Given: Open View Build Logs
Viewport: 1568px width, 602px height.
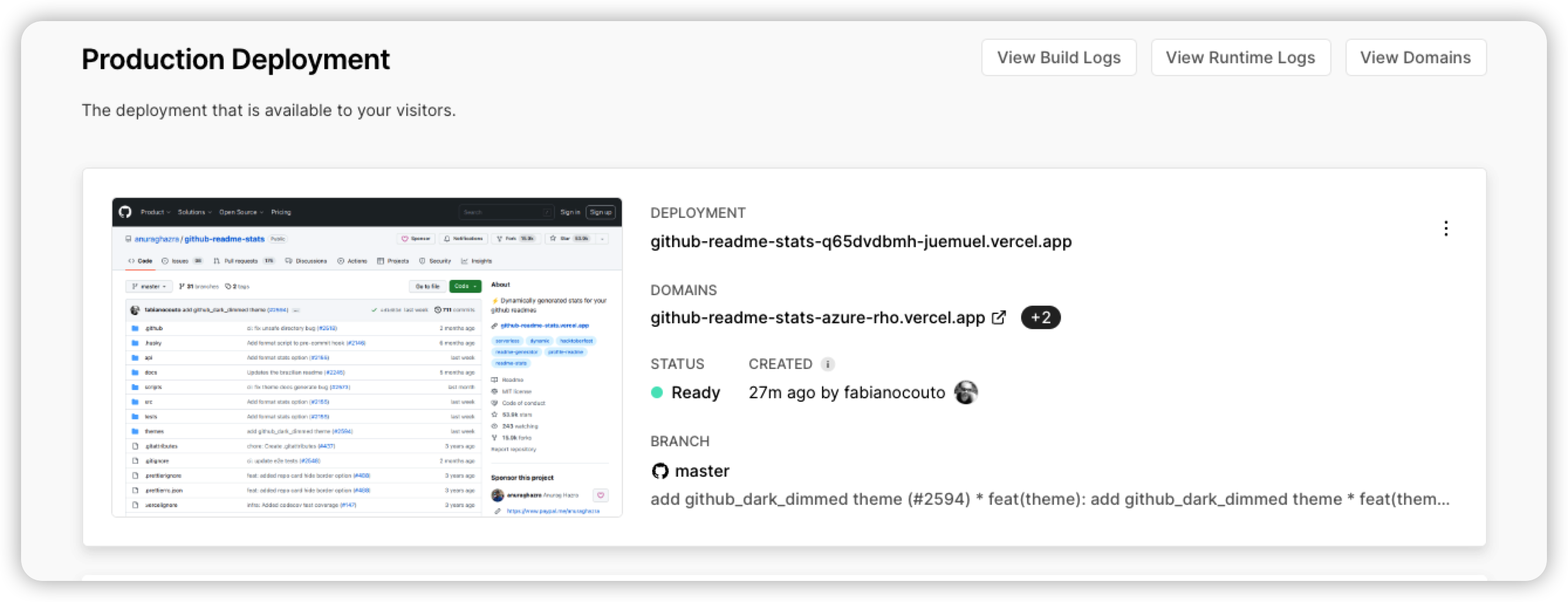Looking at the screenshot, I should pos(1059,57).
